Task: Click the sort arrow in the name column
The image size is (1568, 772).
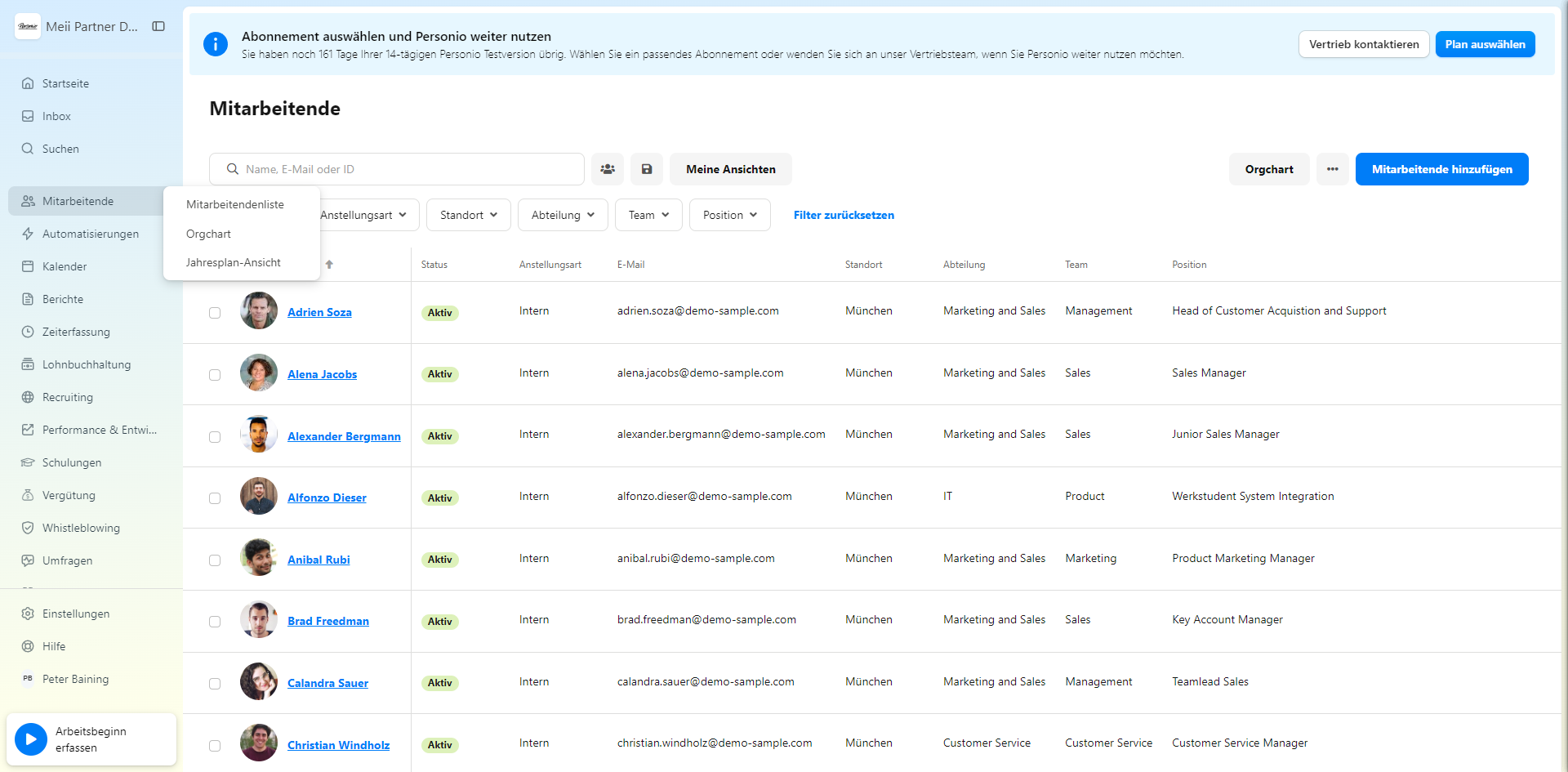Action: coord(329,265)
